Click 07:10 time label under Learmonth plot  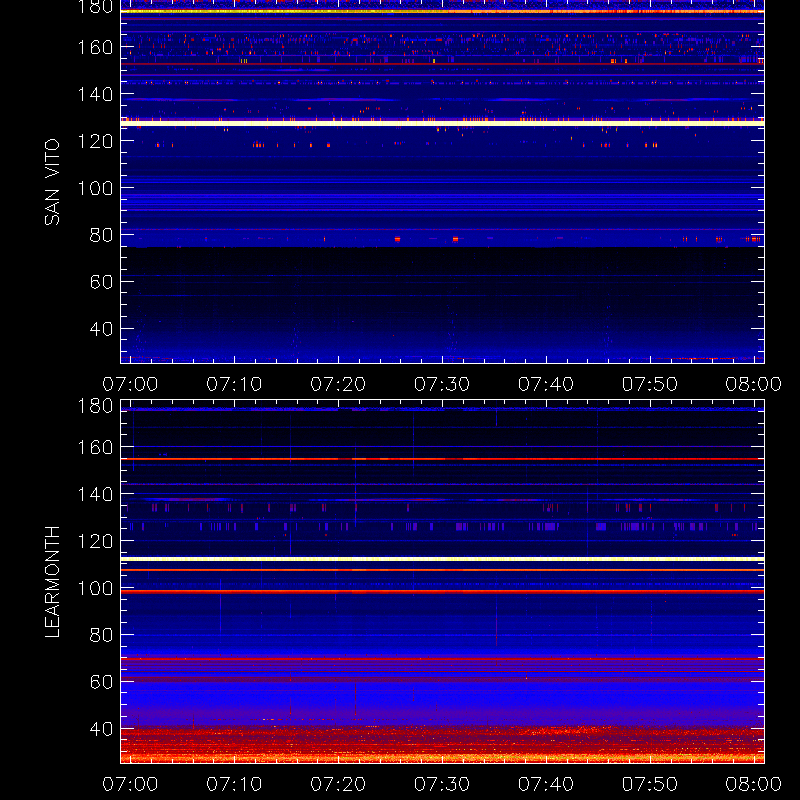(234, 784)
